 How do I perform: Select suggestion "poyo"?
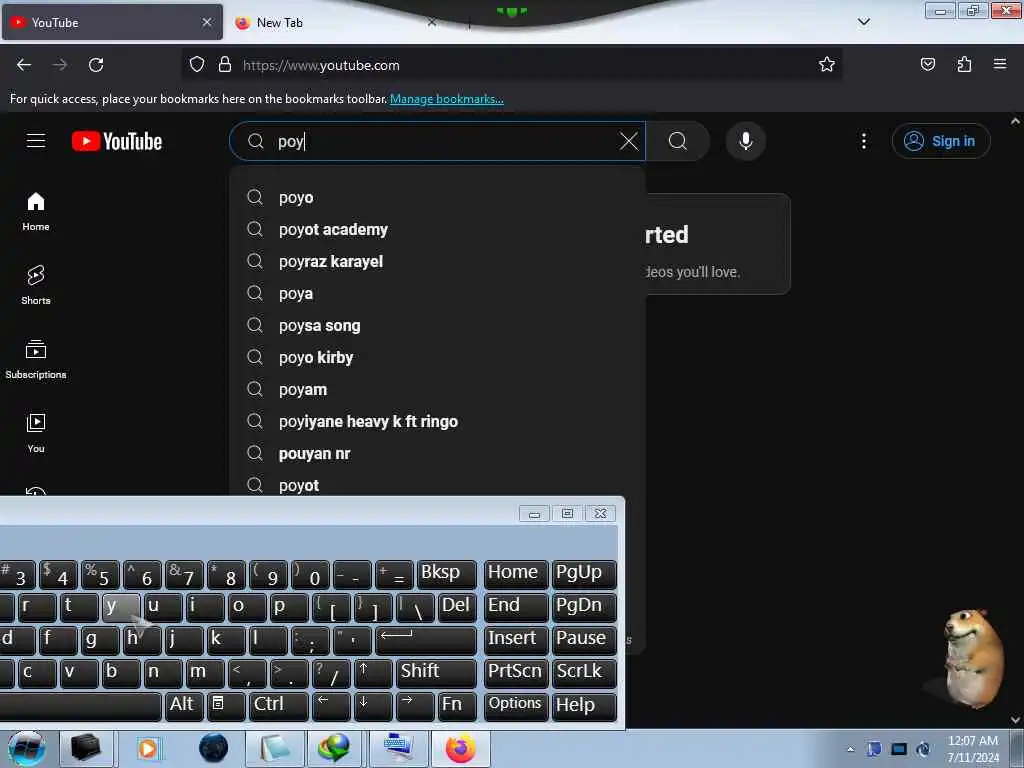click(438, 197)
